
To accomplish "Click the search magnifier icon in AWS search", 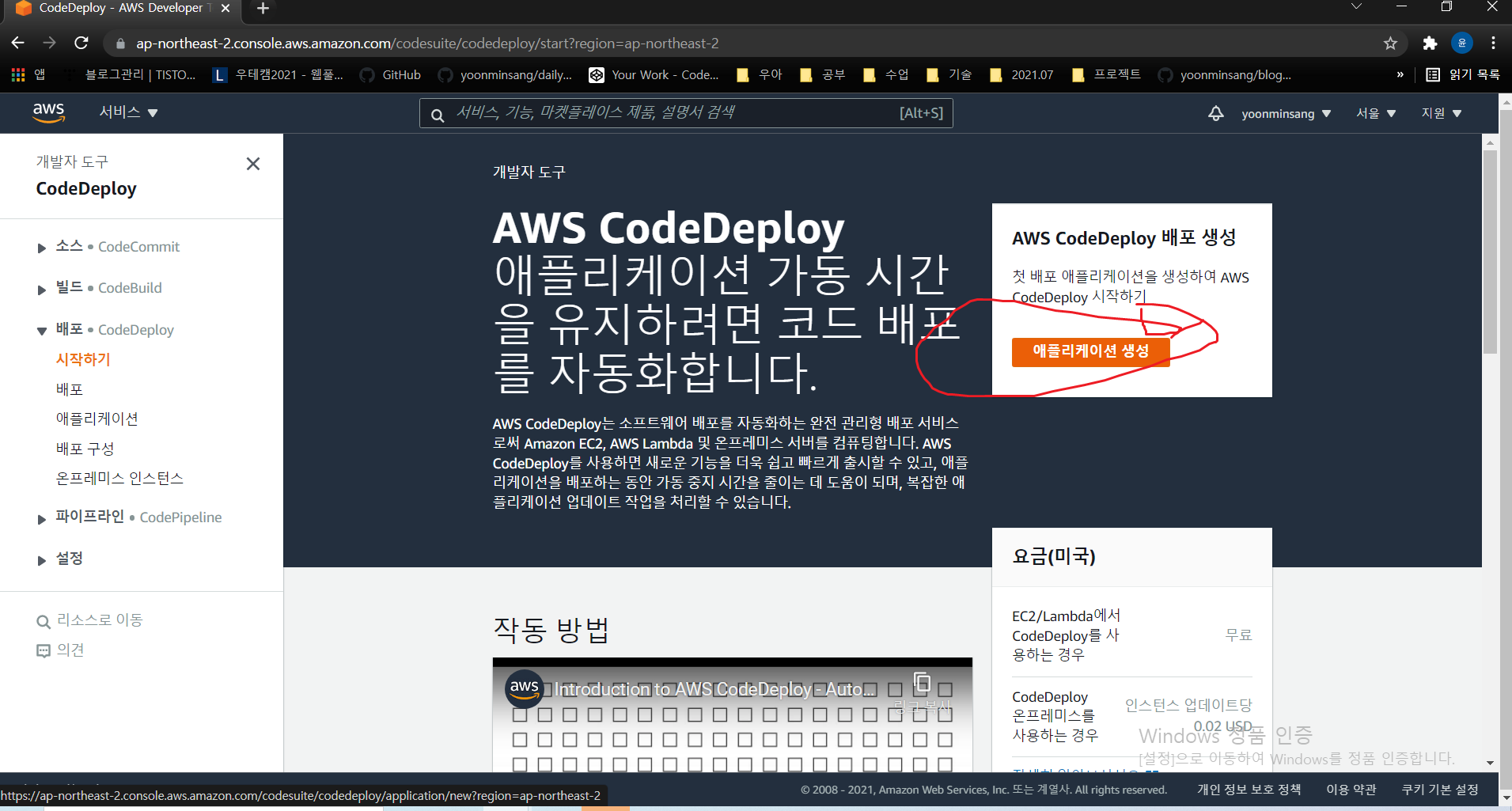I will coord(437,115).
